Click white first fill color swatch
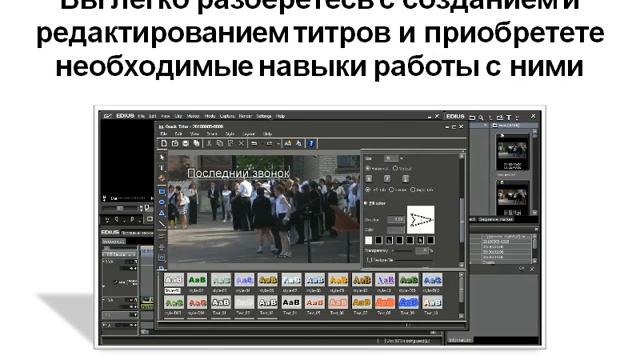 click(x=369, y=240)
